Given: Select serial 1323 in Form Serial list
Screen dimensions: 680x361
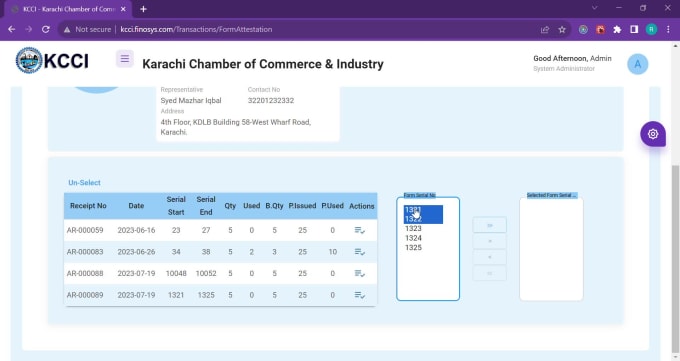Looking at the screenshot, I should (x=413, y=228).
